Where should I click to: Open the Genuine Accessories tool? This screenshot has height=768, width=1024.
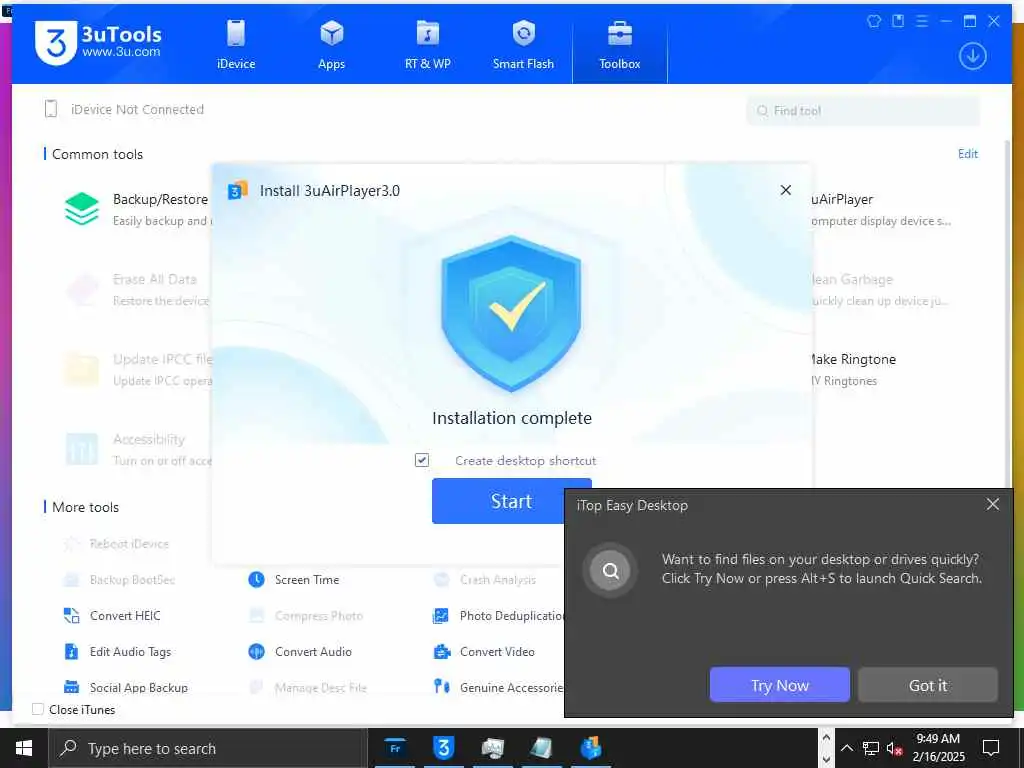(x=498, y=688)
